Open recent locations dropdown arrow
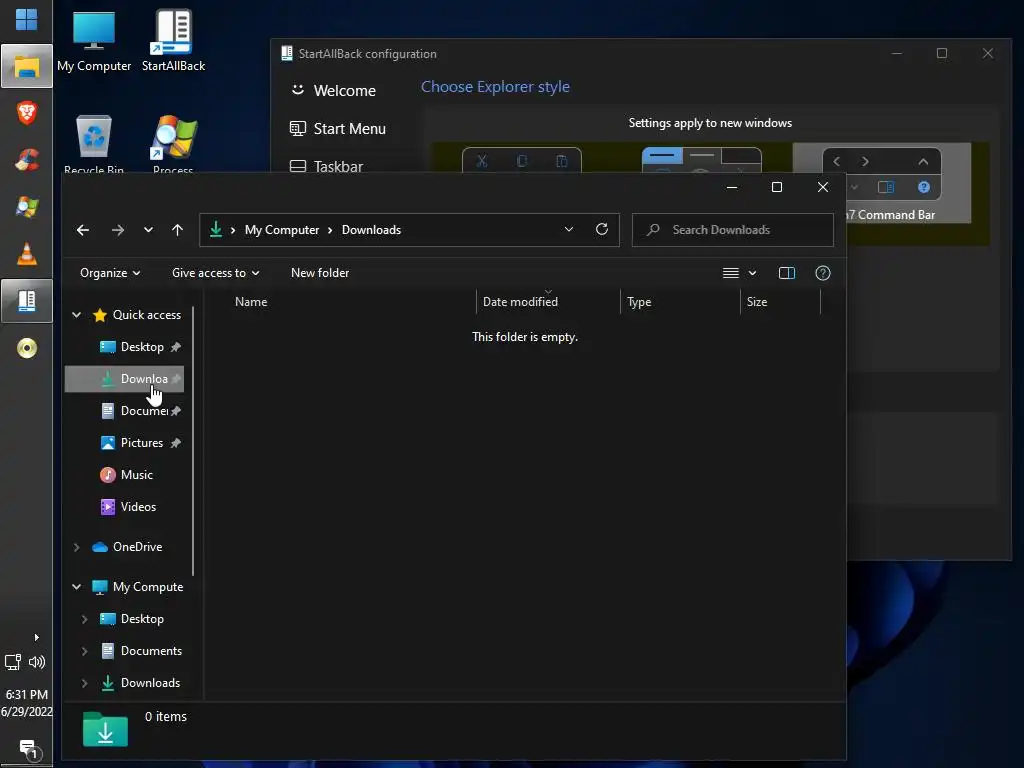Viewport: 1024px width, 768px height. 148,230
